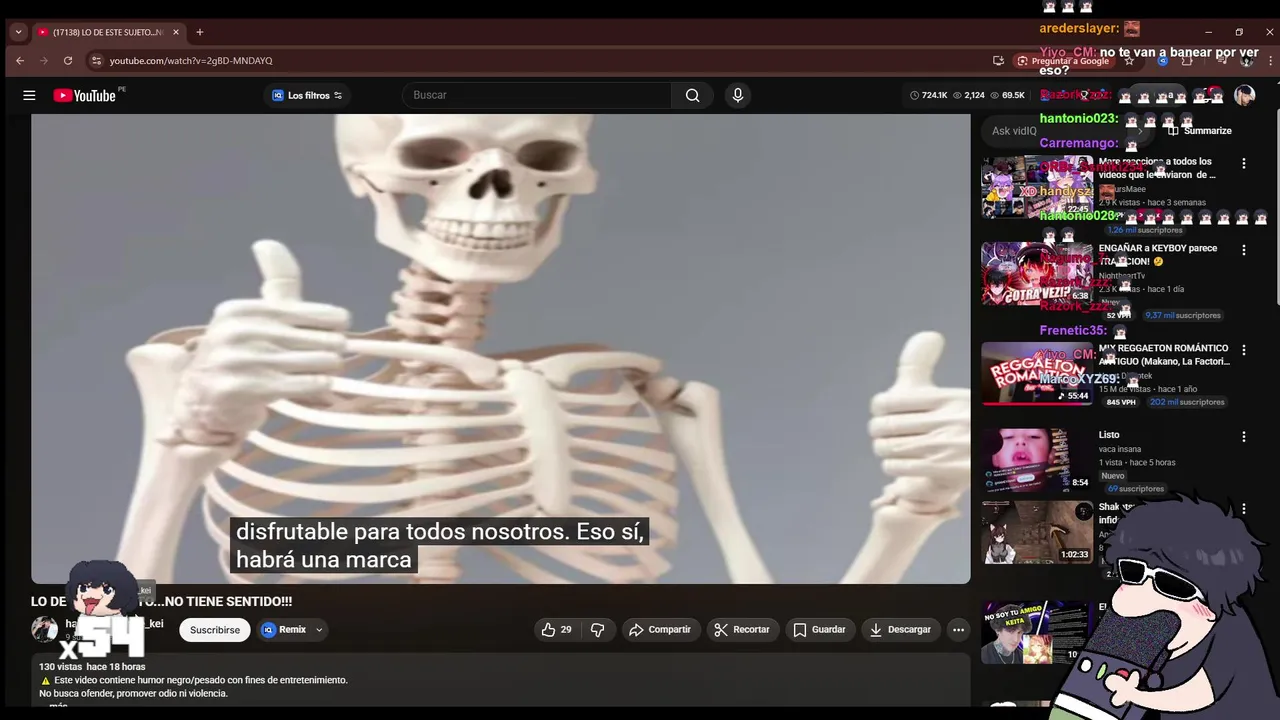The image size is (1280, 720).
Task: Expand the Remix dropdown chevron
Action: pyautogui.click(x=319, y=629)
